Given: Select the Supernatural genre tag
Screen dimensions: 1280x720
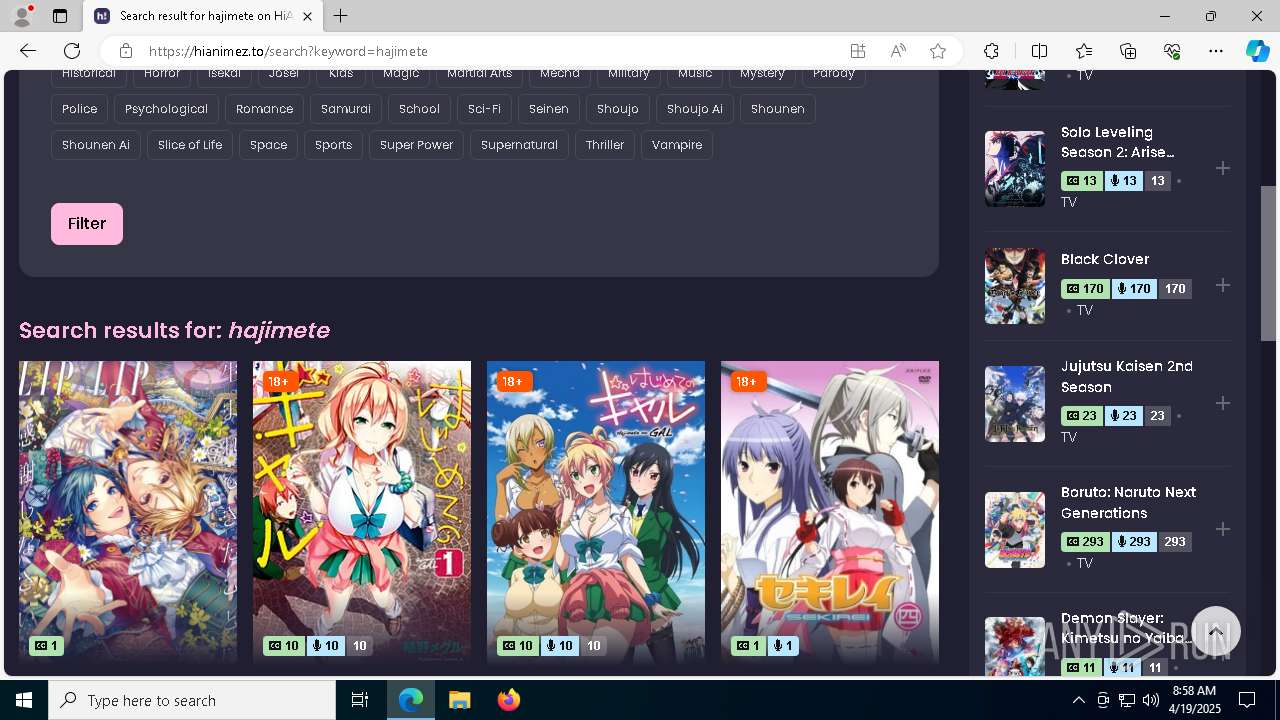Looking at the screenshot, I should click(x=519, y=145).
